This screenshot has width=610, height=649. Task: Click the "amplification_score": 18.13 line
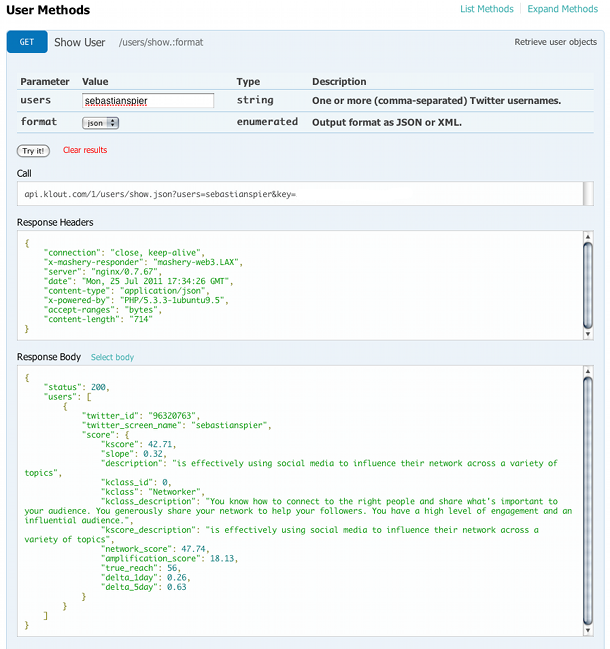(169, 559)
